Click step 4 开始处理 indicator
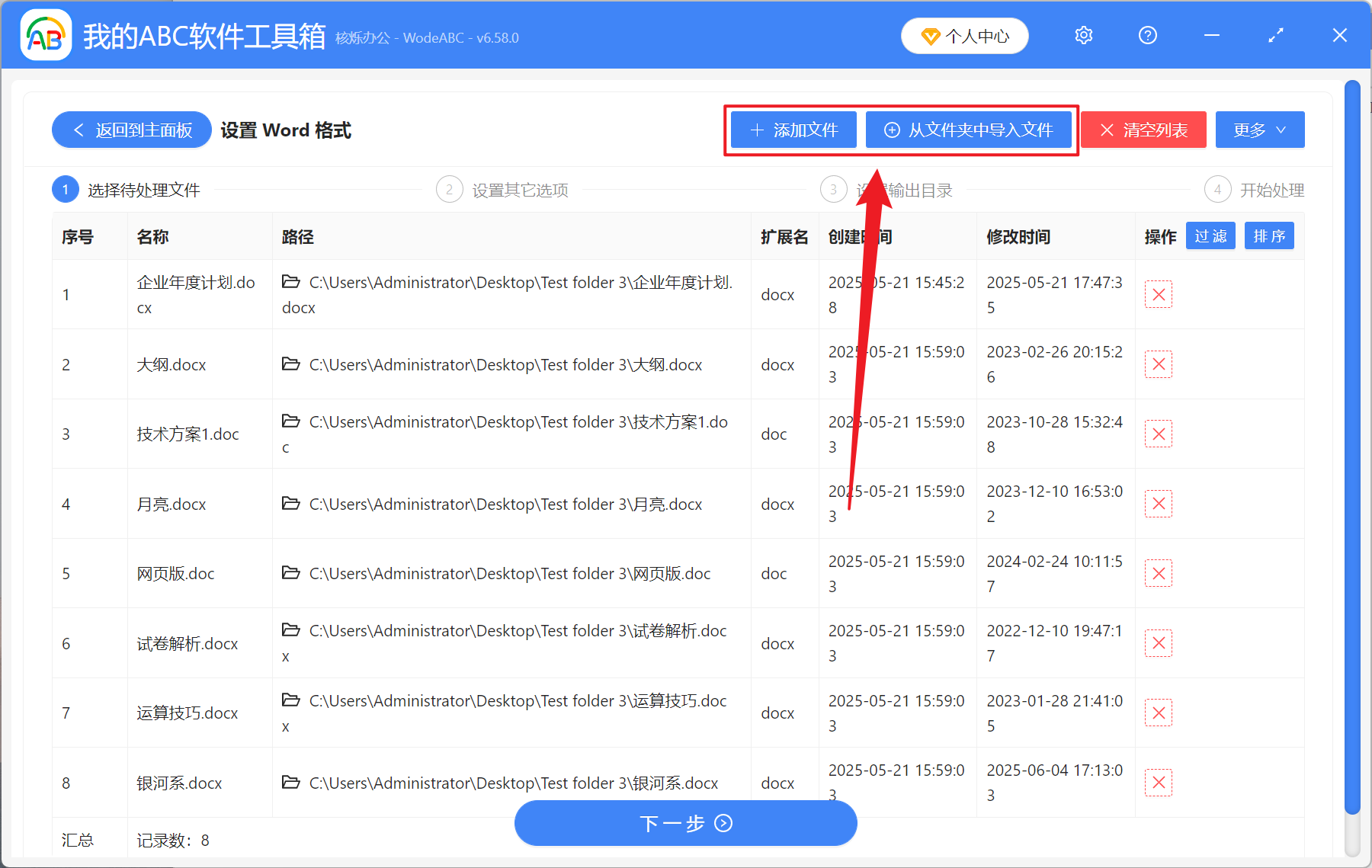The height and width of the screenshot is (868, 1372). click(1217, 189)
